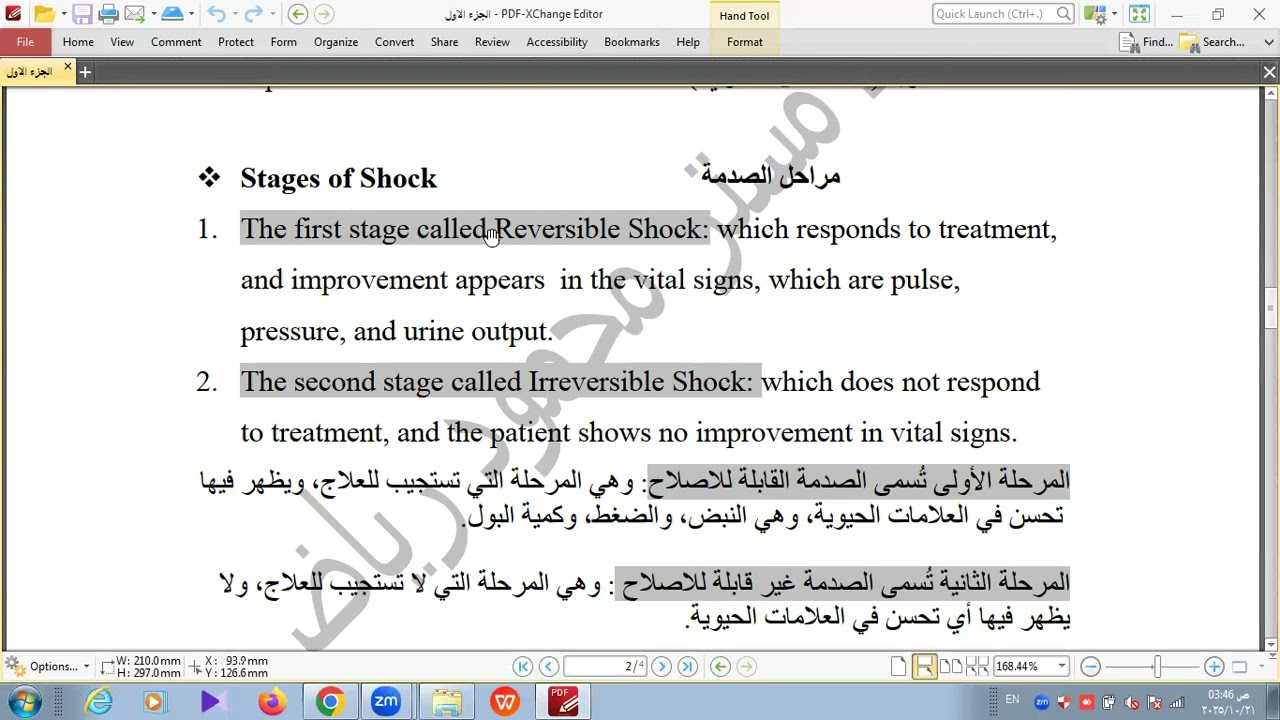
Task: Open the Format tab under Hand Tool
Action: (745, 42)
